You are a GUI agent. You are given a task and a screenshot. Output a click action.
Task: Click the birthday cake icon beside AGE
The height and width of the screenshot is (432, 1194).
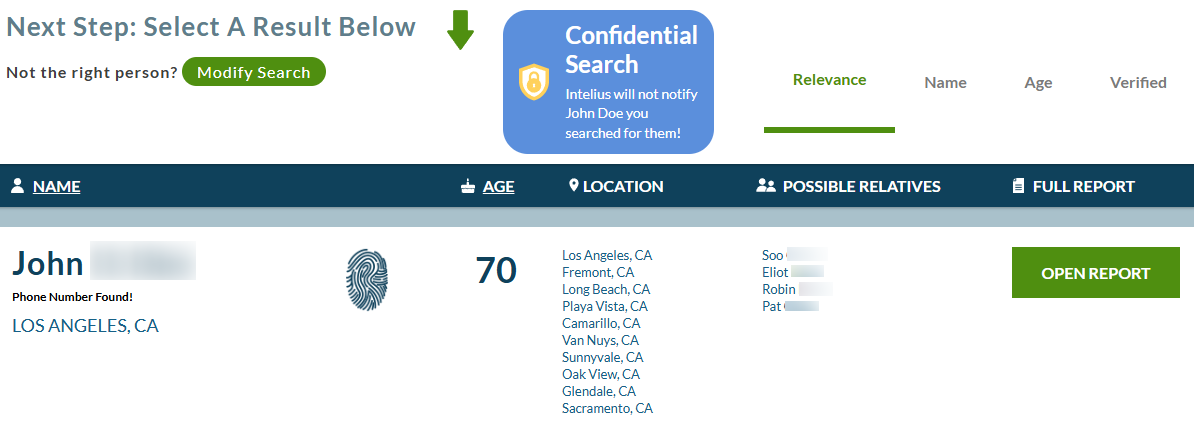(x=468, y=186)
